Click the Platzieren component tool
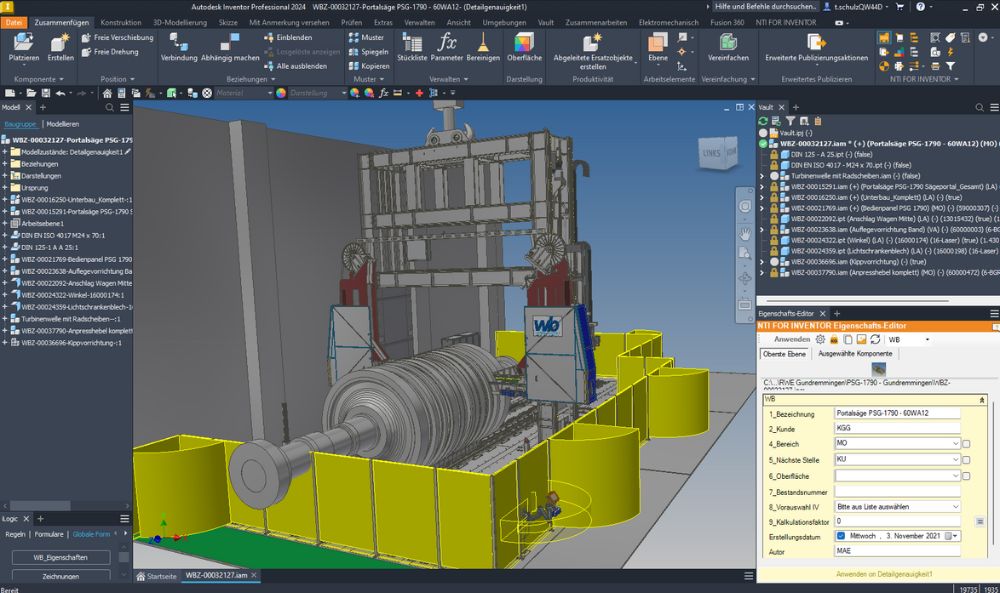 [24, 47]
